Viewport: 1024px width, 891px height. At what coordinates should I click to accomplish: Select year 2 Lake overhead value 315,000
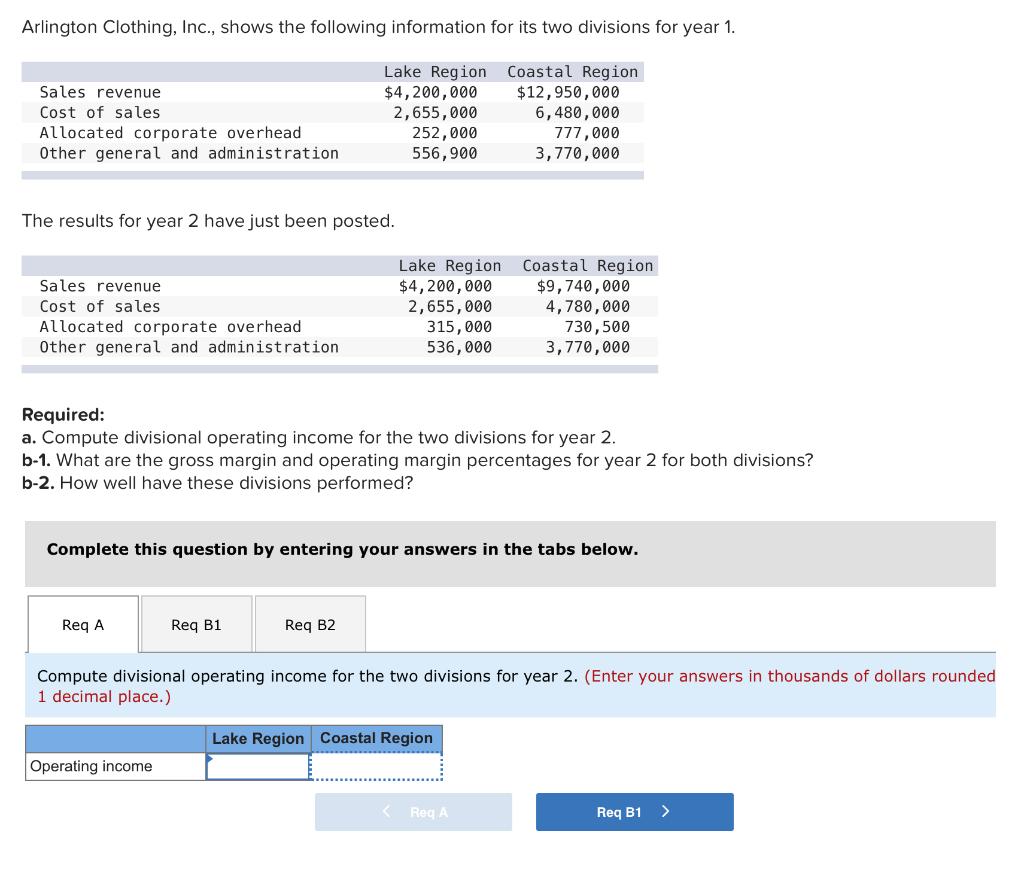[459, 327]
